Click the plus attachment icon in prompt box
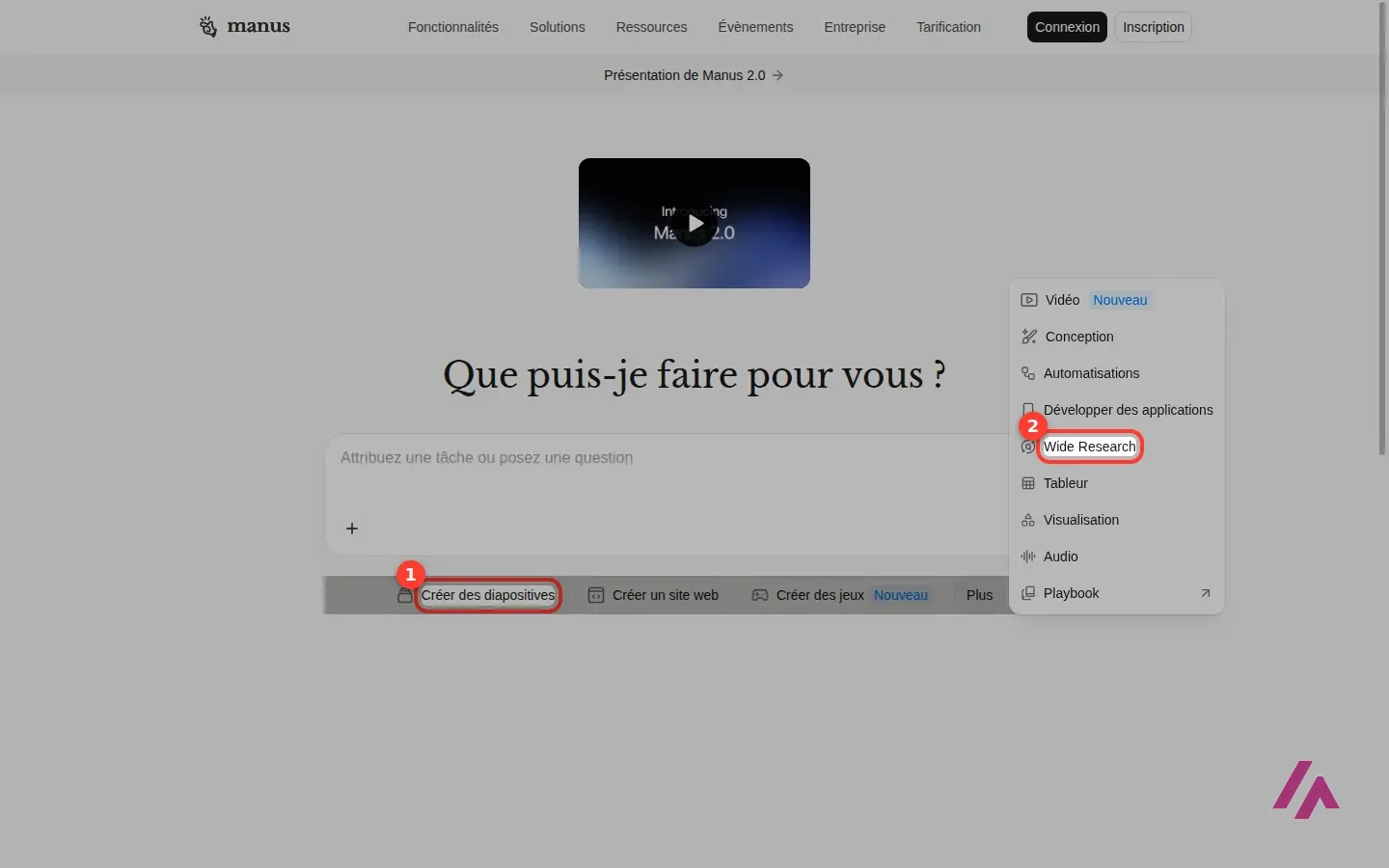 tap(352, 529)
